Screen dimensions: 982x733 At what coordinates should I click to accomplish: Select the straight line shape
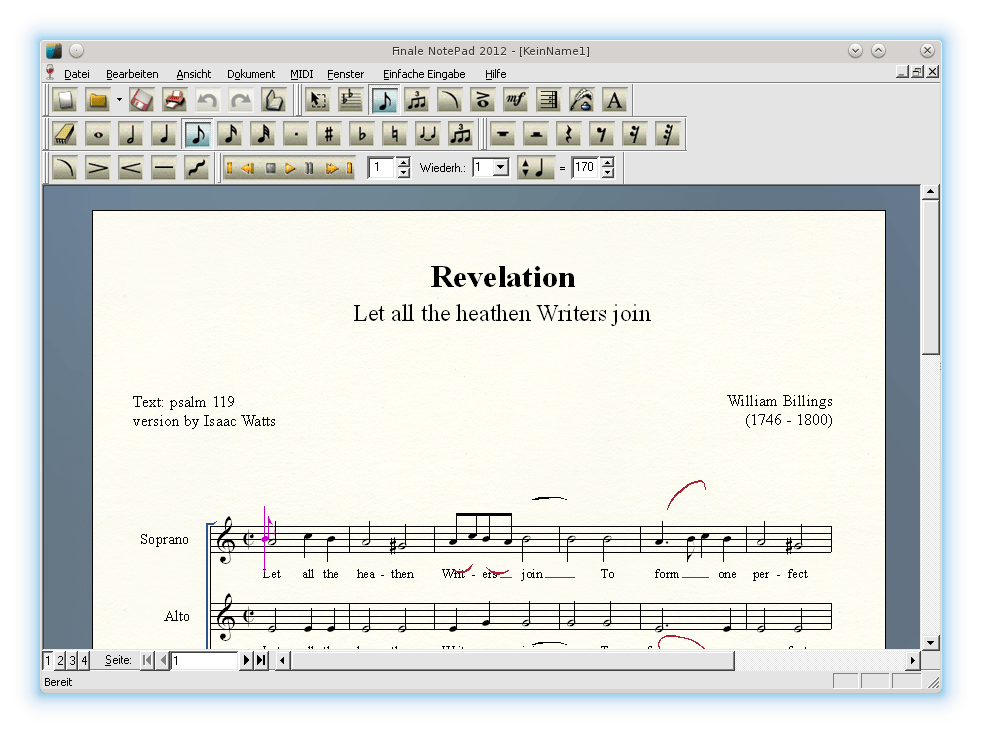pyautogui.click(x=163, y=168)
